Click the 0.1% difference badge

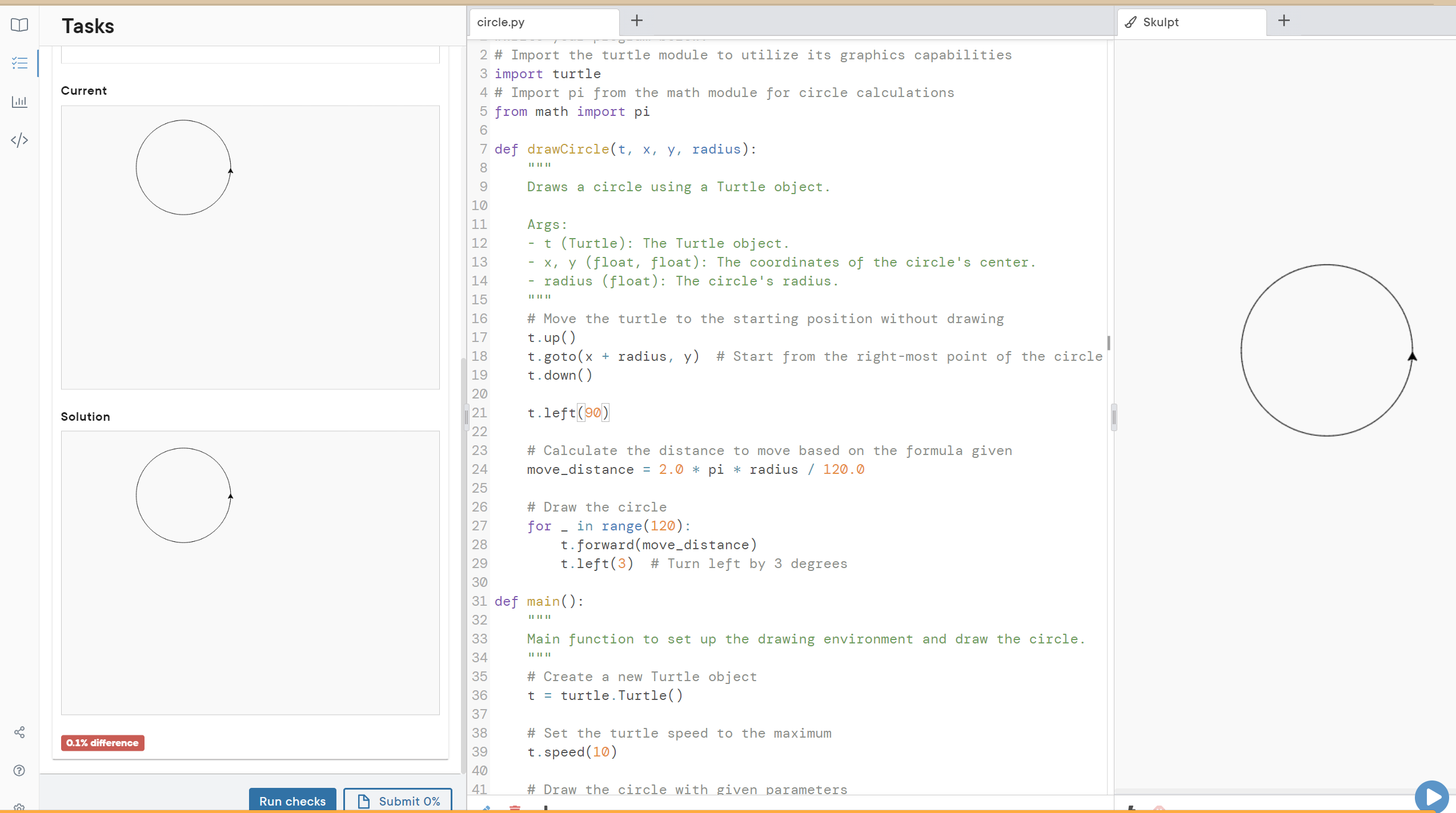click(x=103, y=743)
